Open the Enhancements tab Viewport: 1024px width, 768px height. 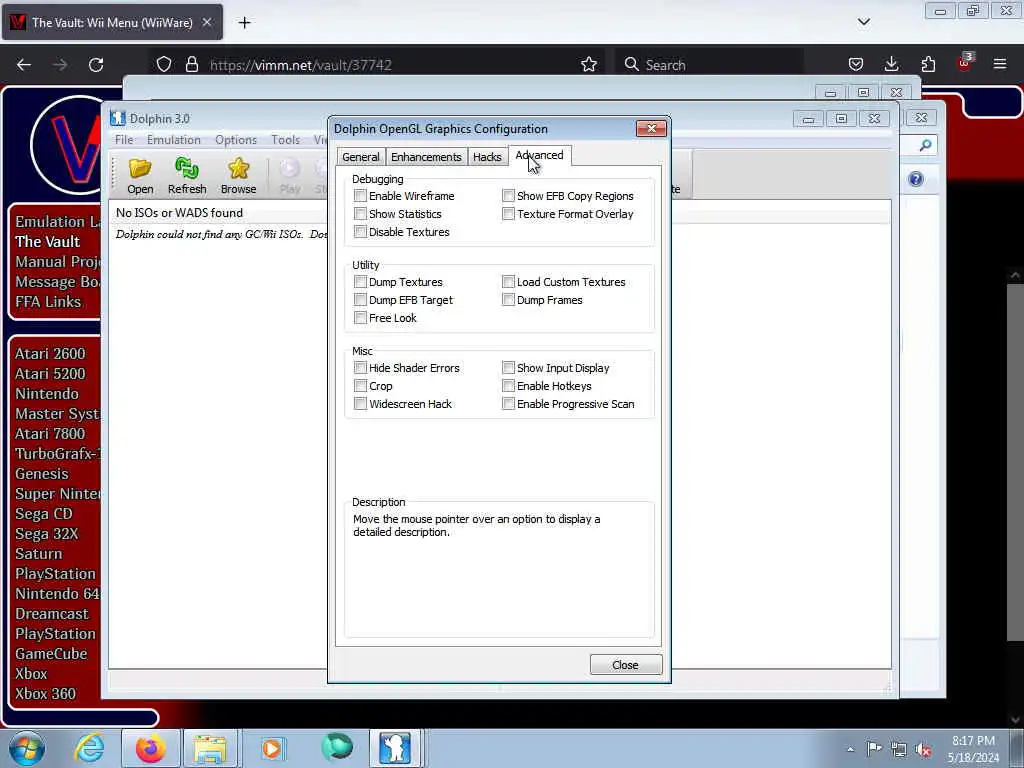point(426,157)
